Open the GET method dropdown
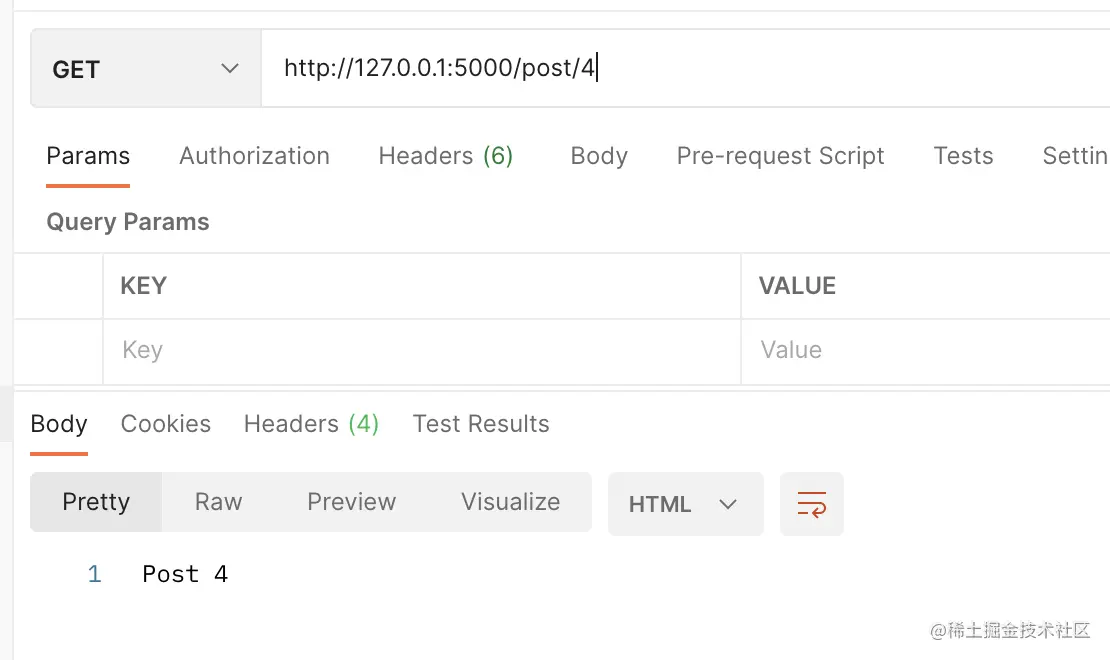 point(146,69)
